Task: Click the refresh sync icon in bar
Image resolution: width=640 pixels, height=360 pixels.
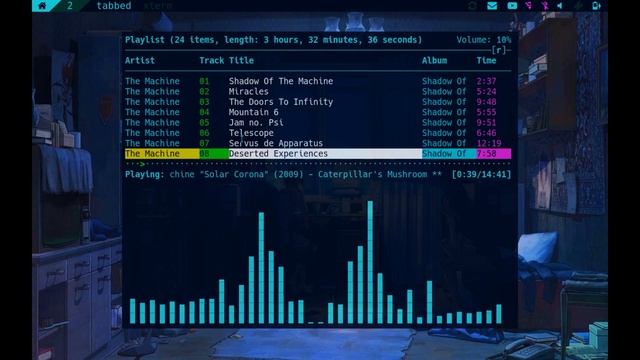Action: (x=473, y=6)
